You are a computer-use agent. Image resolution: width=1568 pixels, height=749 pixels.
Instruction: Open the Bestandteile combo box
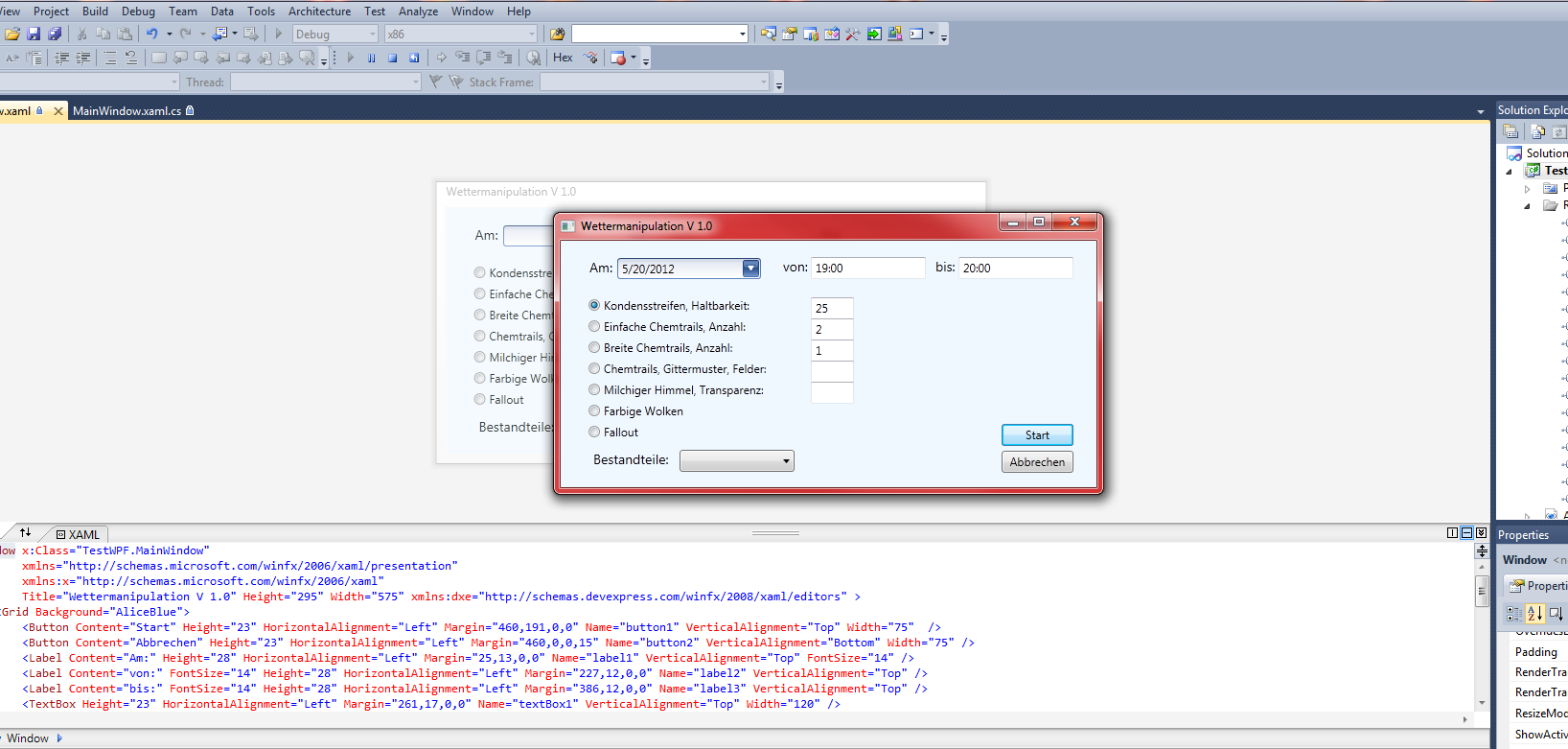[737, 461]
